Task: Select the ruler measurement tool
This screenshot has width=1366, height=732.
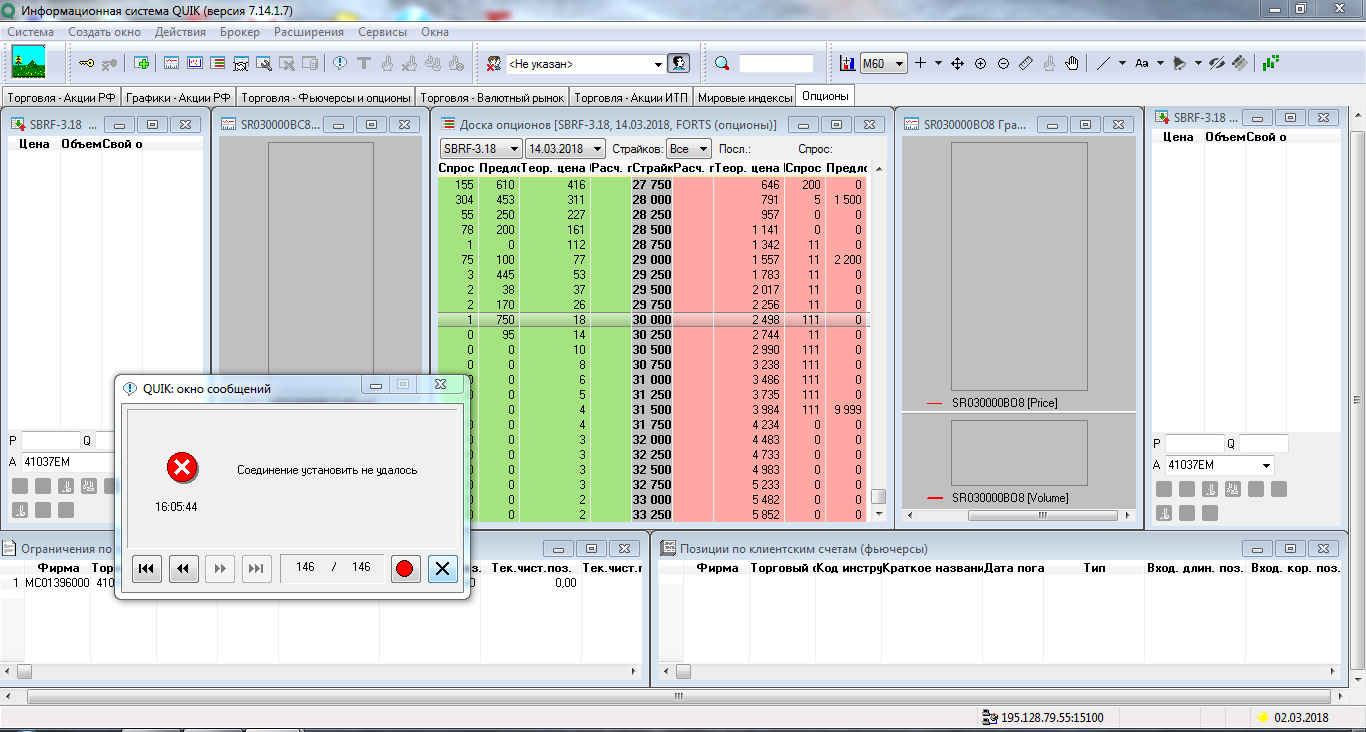Action: click(x=1026, y=63)
